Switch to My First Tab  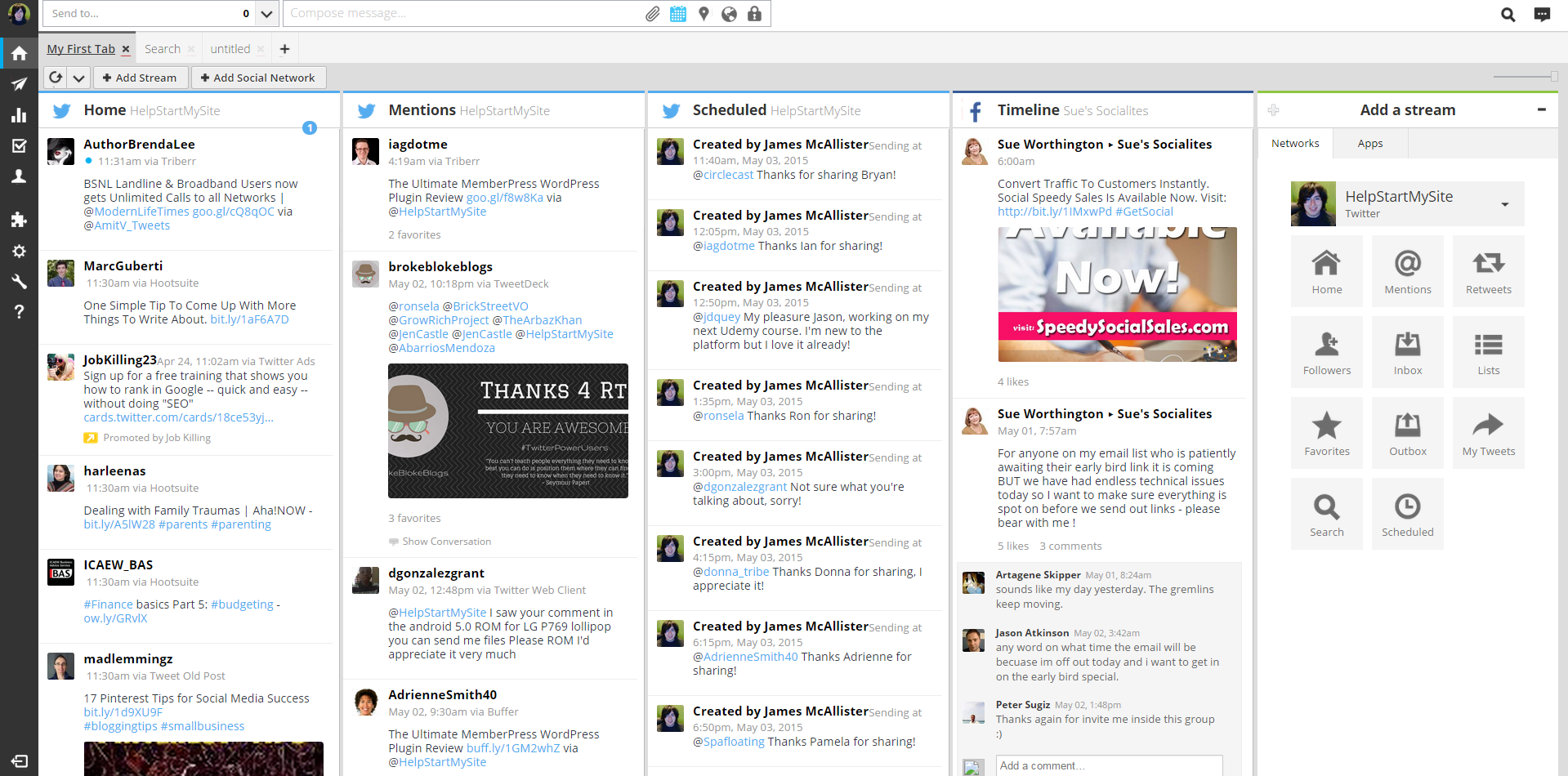[x=81, y=49]
